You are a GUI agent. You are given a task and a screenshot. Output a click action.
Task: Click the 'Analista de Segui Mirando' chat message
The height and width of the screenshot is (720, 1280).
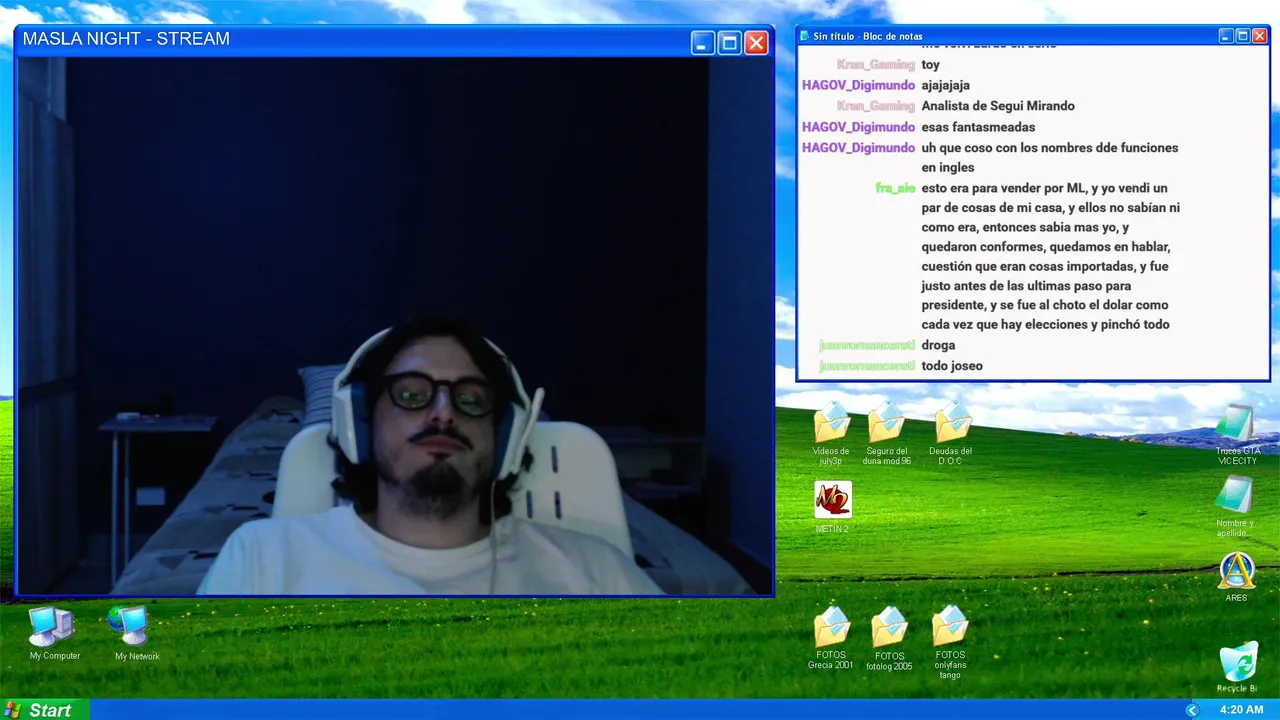pyautogui.click(x=998, y=106)
